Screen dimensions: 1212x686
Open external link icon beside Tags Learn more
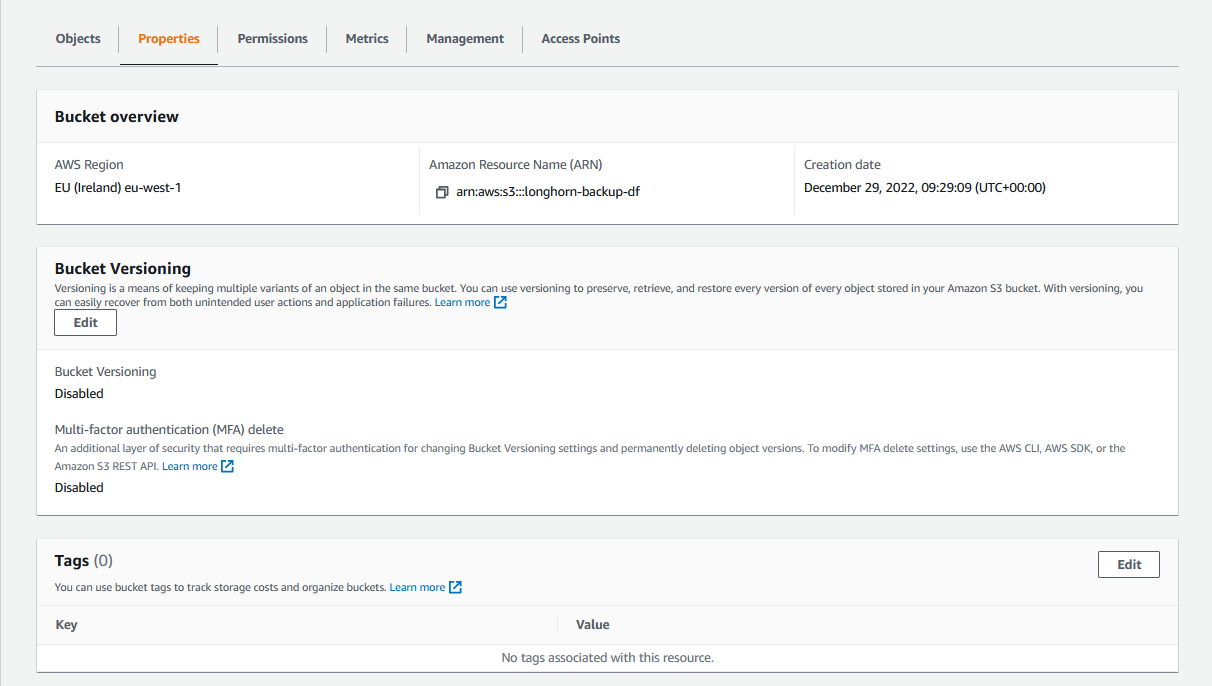455,587
